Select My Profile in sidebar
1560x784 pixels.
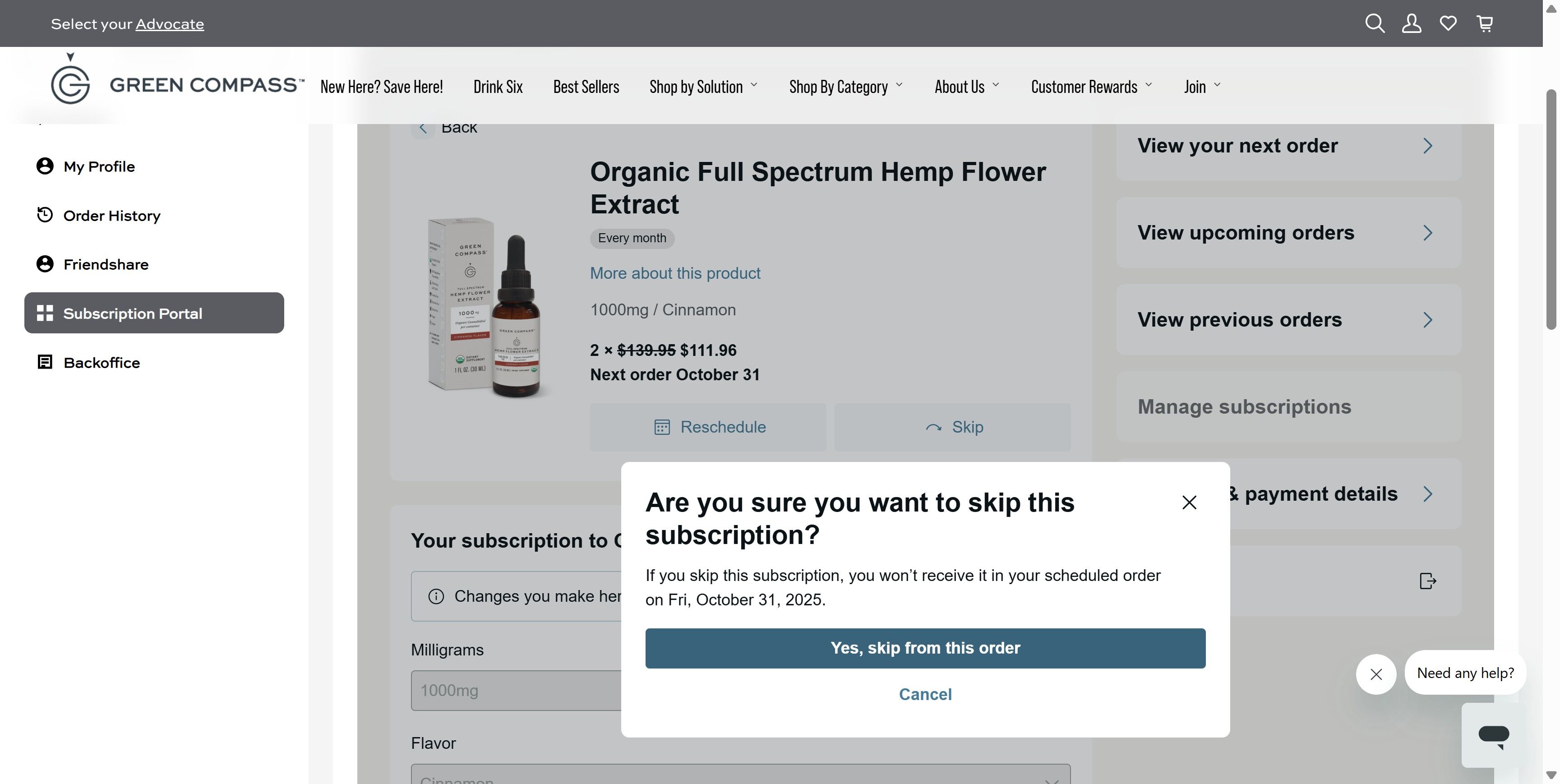pyautogui.click(x=154, y=166)
